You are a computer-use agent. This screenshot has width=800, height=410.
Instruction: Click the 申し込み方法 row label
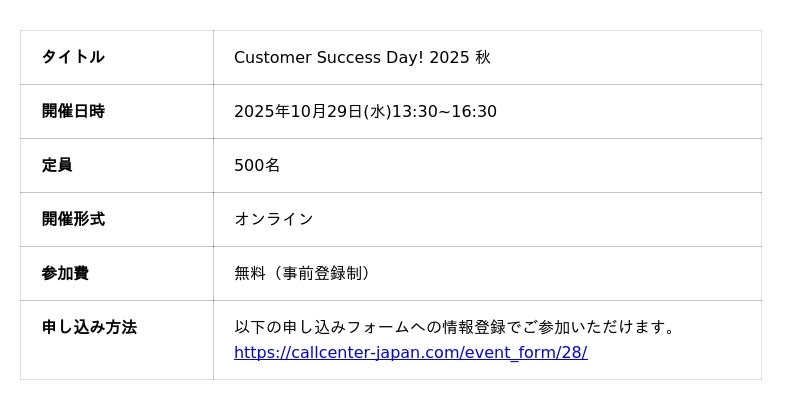89,327
